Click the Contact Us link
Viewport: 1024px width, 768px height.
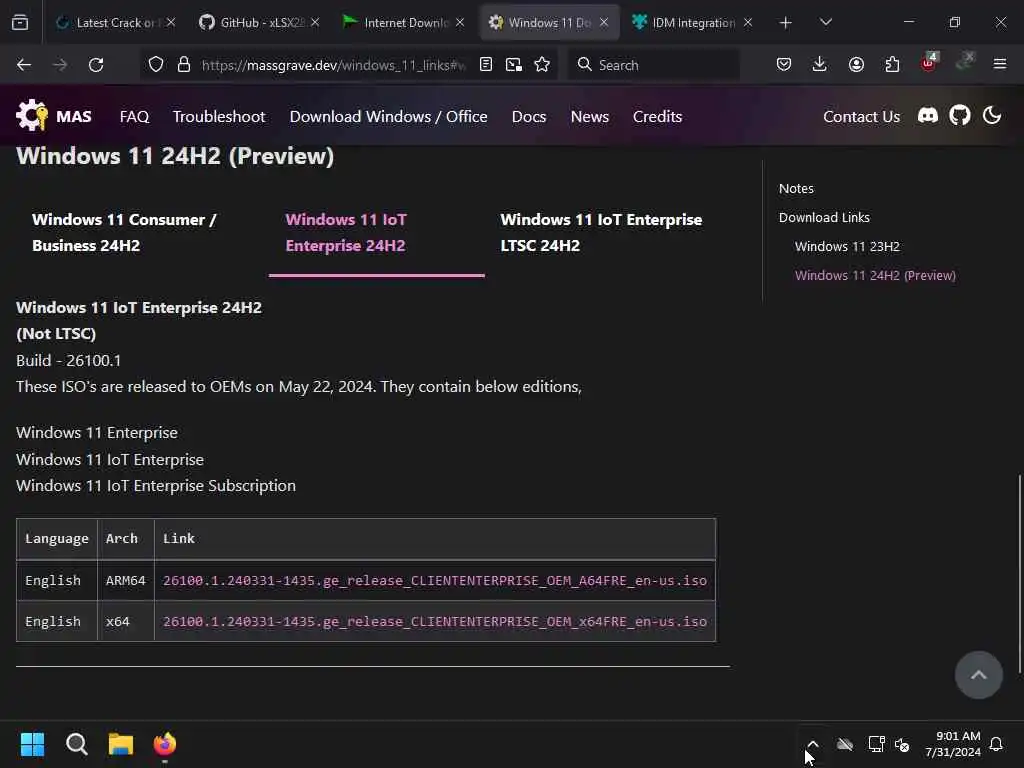pyautogui.click(x=861, y=116)
